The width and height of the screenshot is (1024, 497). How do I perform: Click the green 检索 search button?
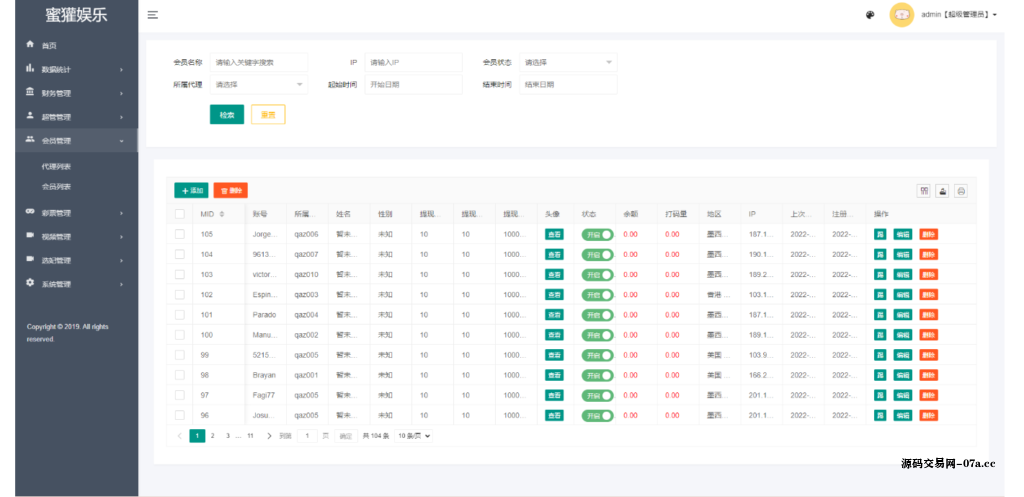click(227, 115)
